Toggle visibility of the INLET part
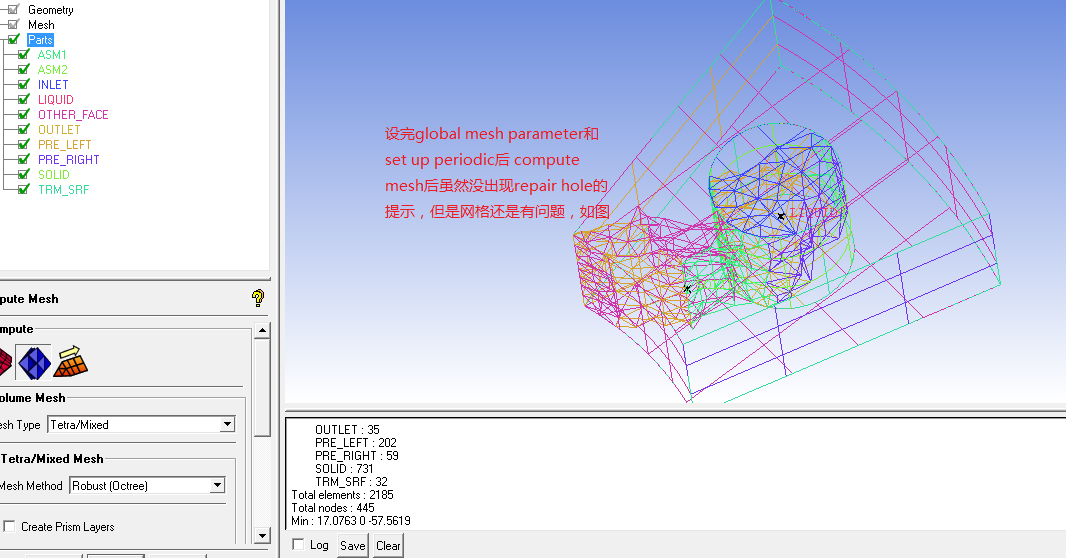1066x558 pixels. [x=24, y=85]
